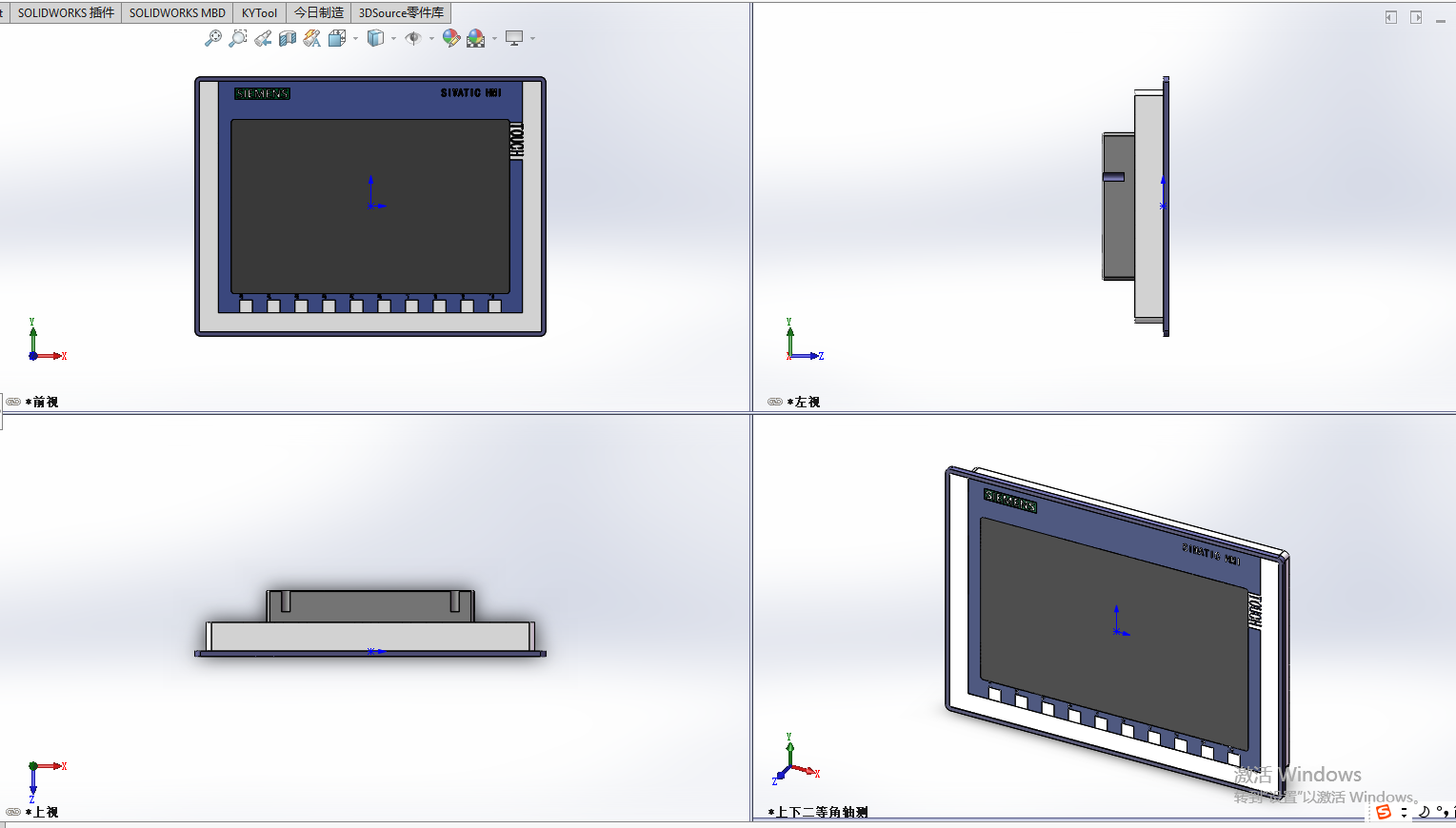
Task: Click the expand-right panel arrow button
Action: point(1416,17)
